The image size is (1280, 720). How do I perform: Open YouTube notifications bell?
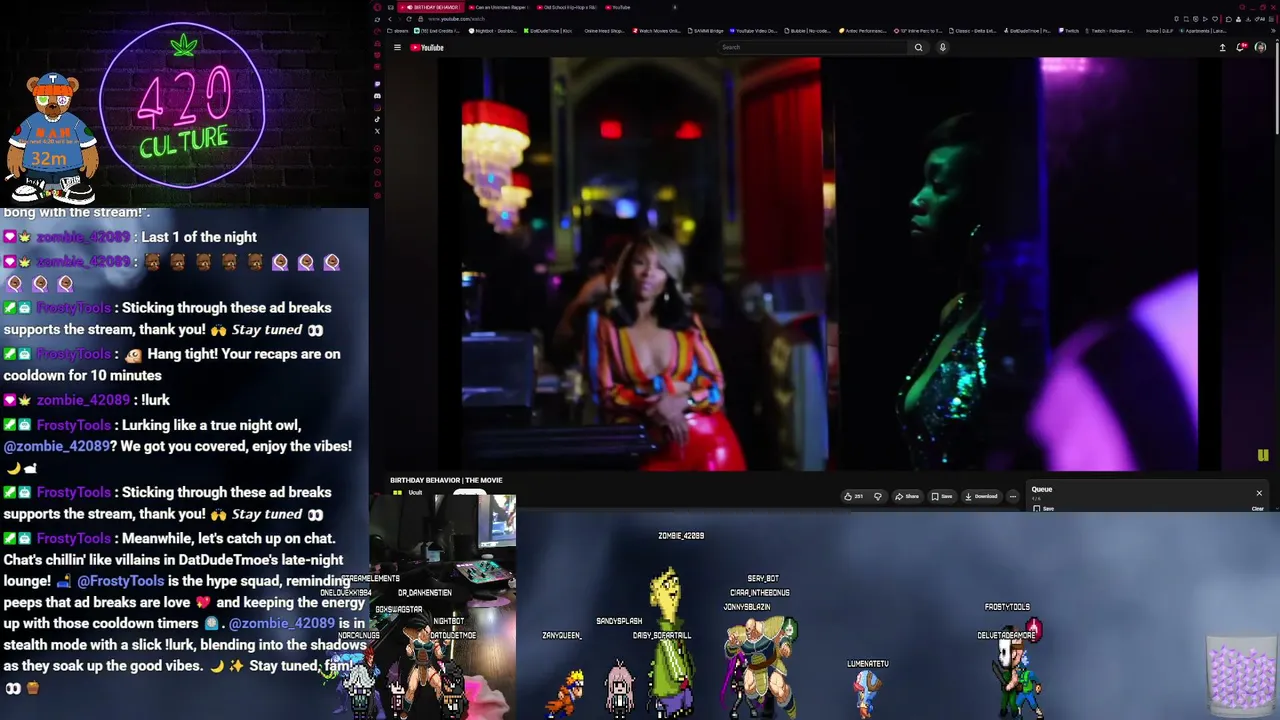point(1241,47)
